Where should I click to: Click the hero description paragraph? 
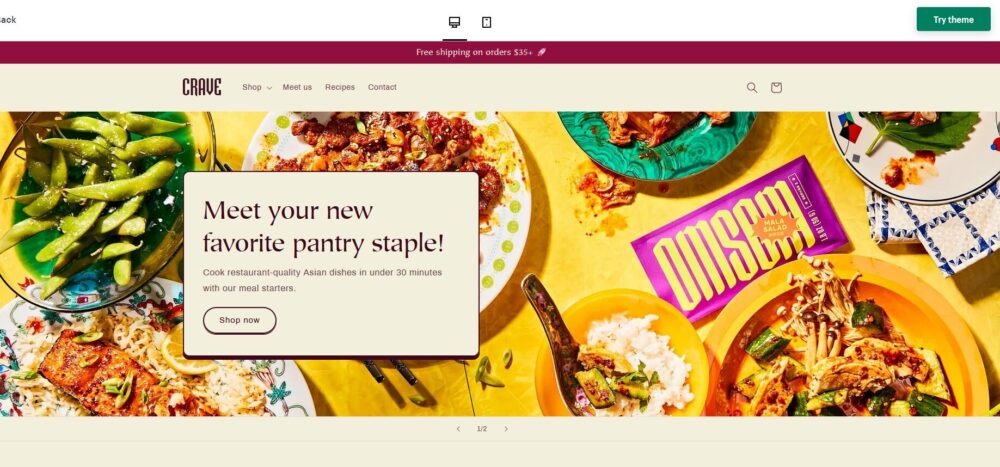[x=322, y=280]
